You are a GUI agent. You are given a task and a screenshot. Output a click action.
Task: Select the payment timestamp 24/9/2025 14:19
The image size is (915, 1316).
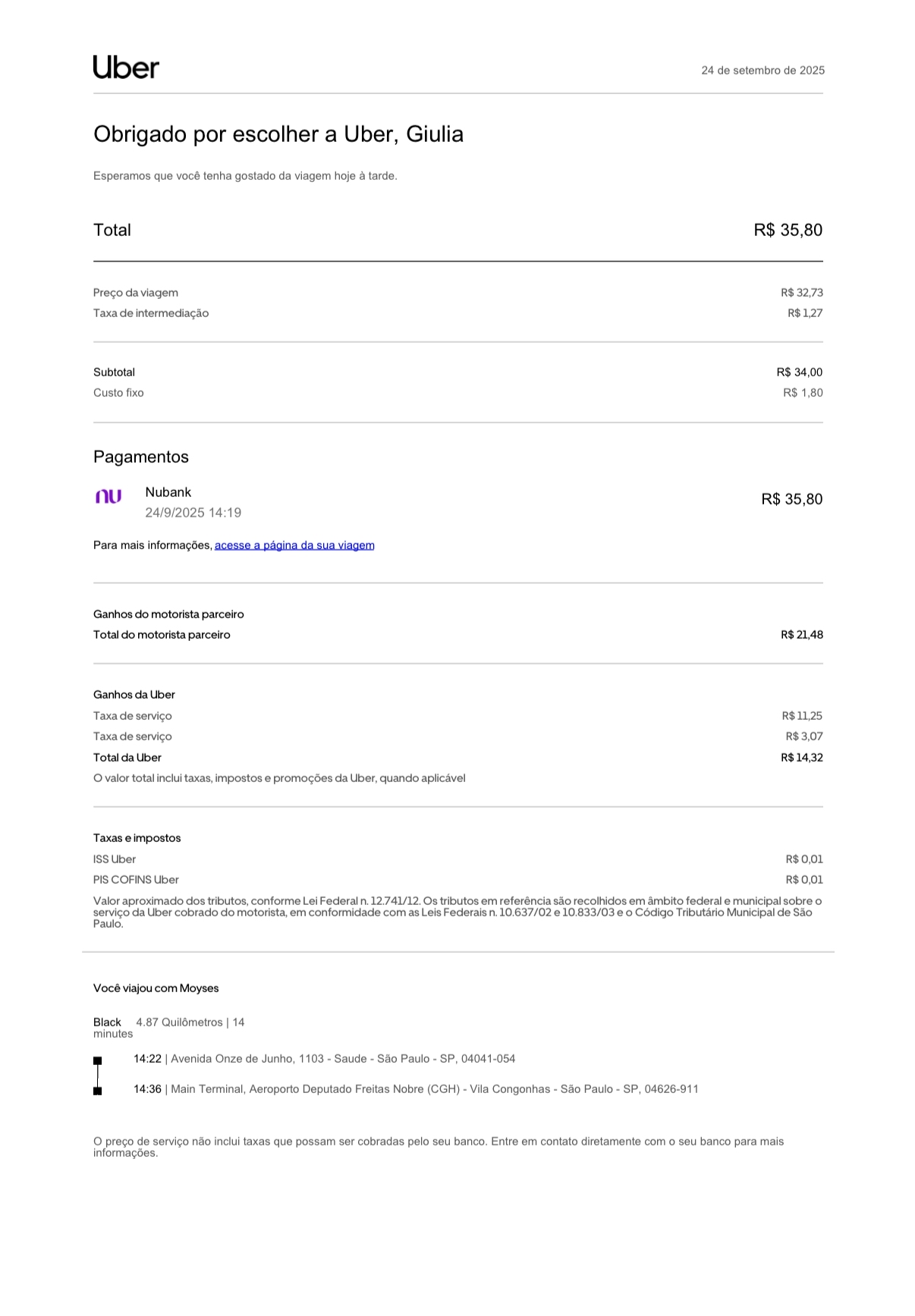coord(193,513)
